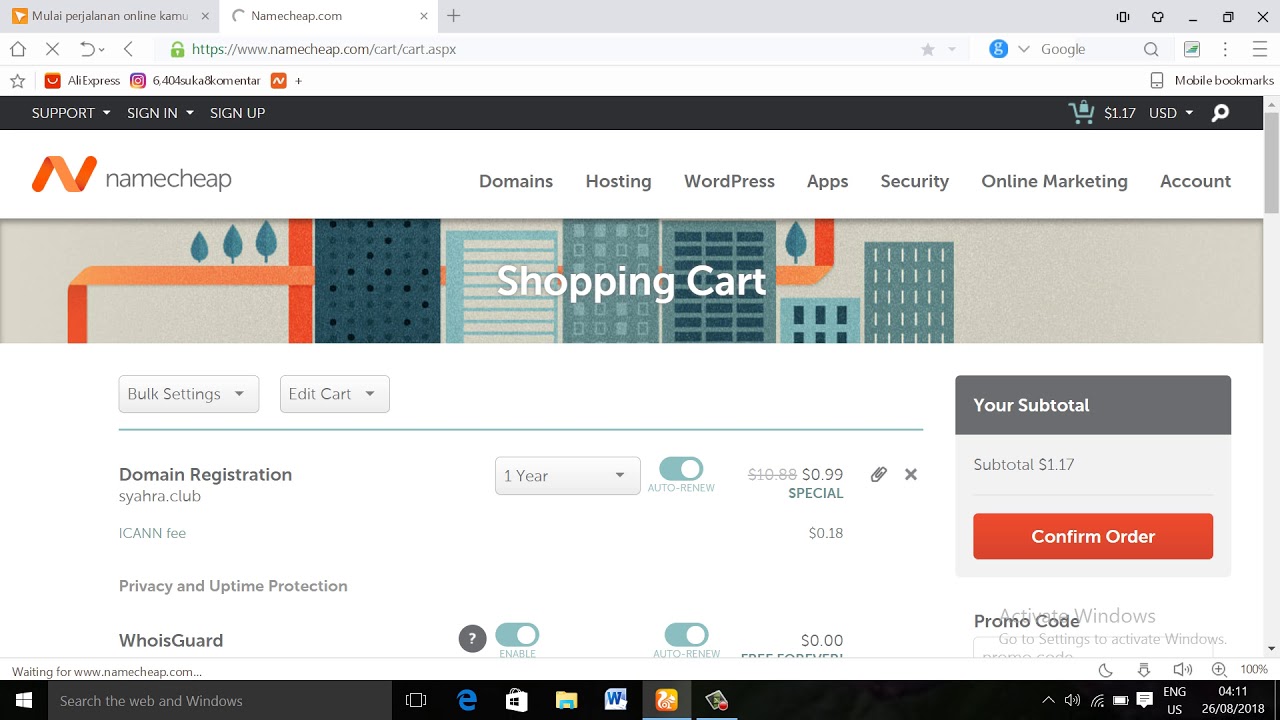This screenshot has height=720, width=1280.
Task: Remove domain registration with the X icon
Action: click(x=911, y=474)
